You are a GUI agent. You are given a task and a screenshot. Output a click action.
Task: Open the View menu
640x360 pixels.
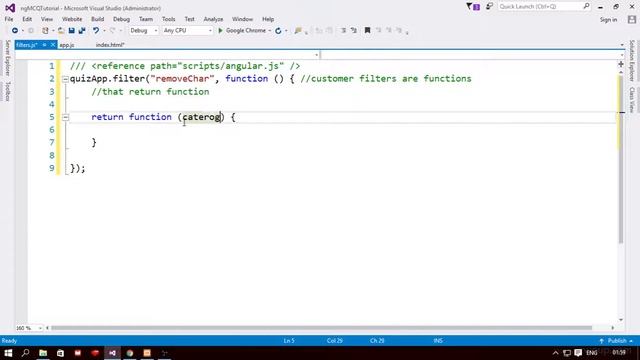47,19
